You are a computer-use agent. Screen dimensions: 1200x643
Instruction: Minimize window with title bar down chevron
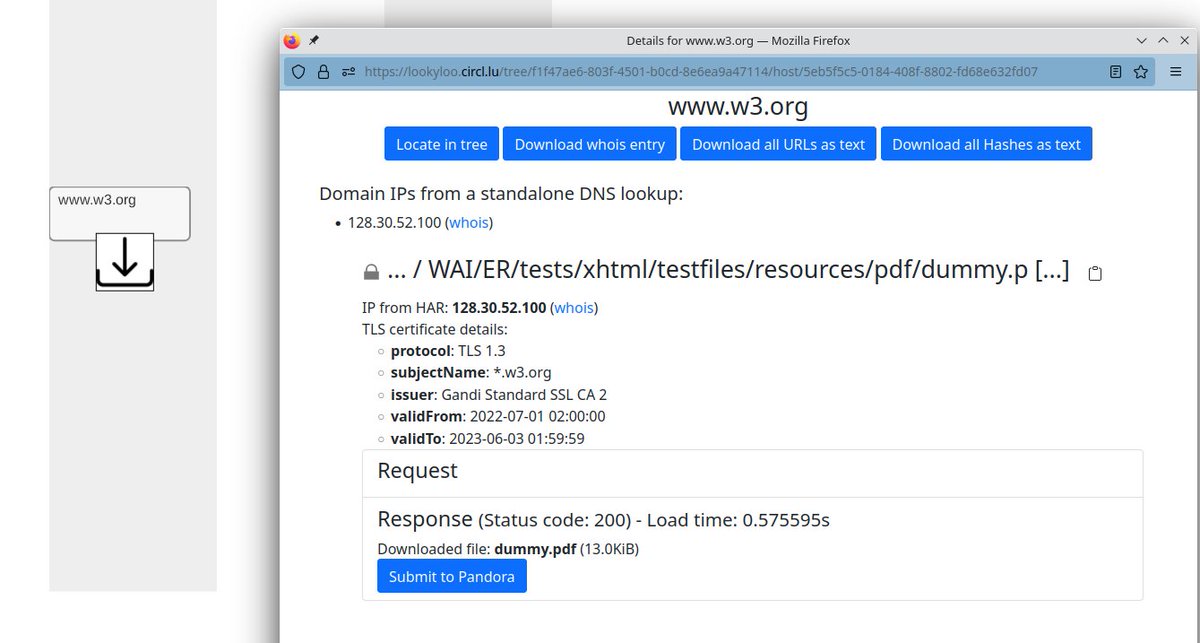pyautogui.click(x=1142, y=41)
